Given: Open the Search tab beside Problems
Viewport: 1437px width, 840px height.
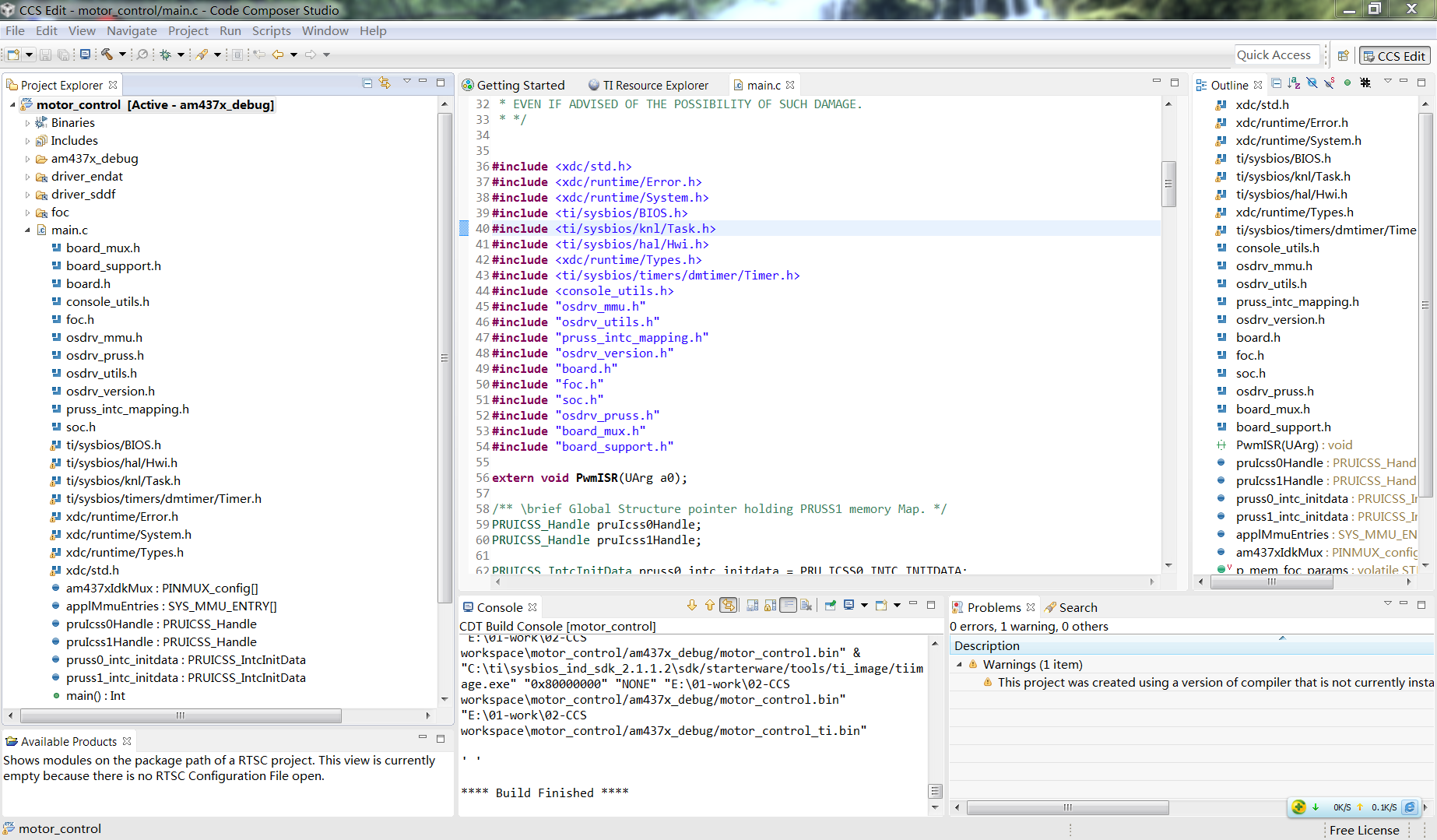Looking at the screenshot, I should 1077,607.
